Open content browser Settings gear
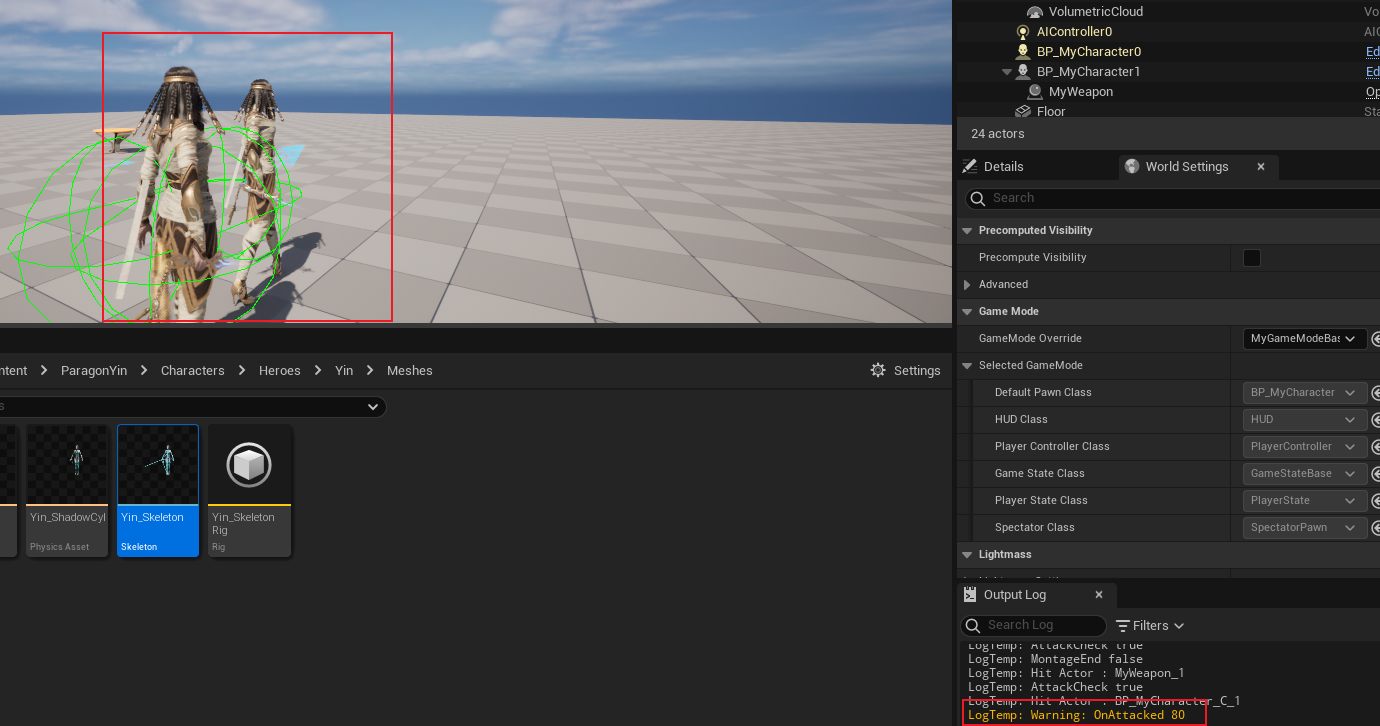This screenshot has height=726, width=1380. (x=878, y=370)
